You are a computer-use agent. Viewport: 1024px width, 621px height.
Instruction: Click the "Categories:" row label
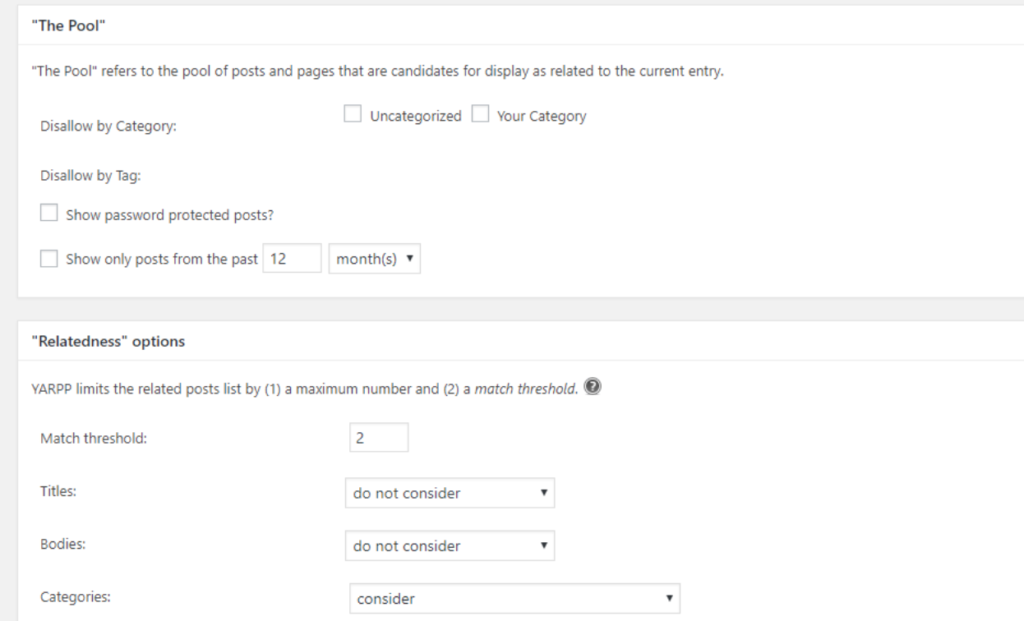(75, 598)
